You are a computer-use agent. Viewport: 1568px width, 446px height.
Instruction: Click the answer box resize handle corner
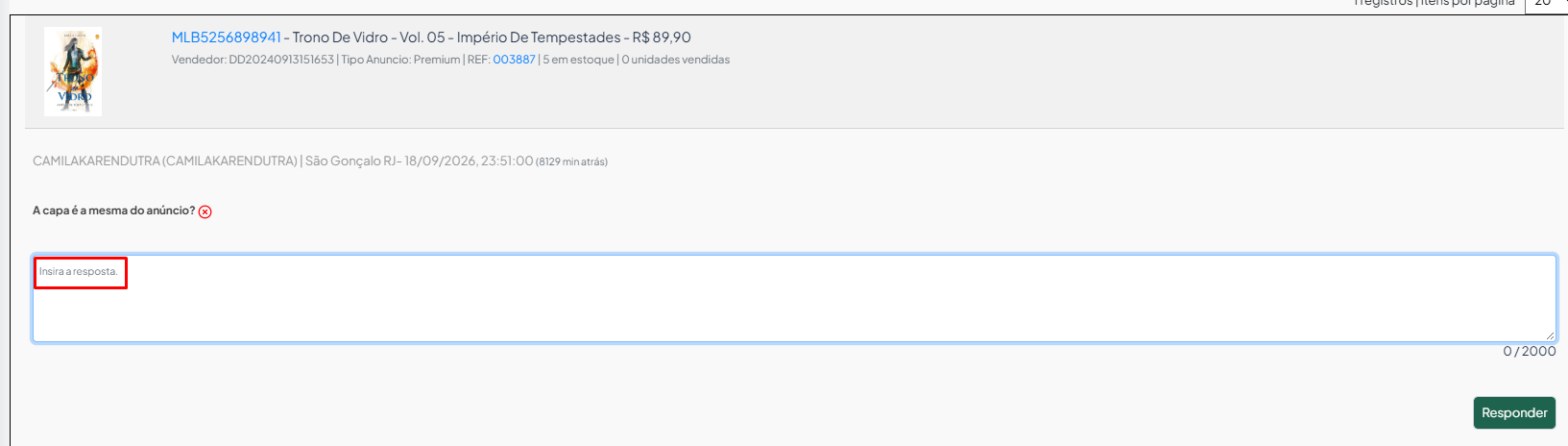(x=1550, y=335)
